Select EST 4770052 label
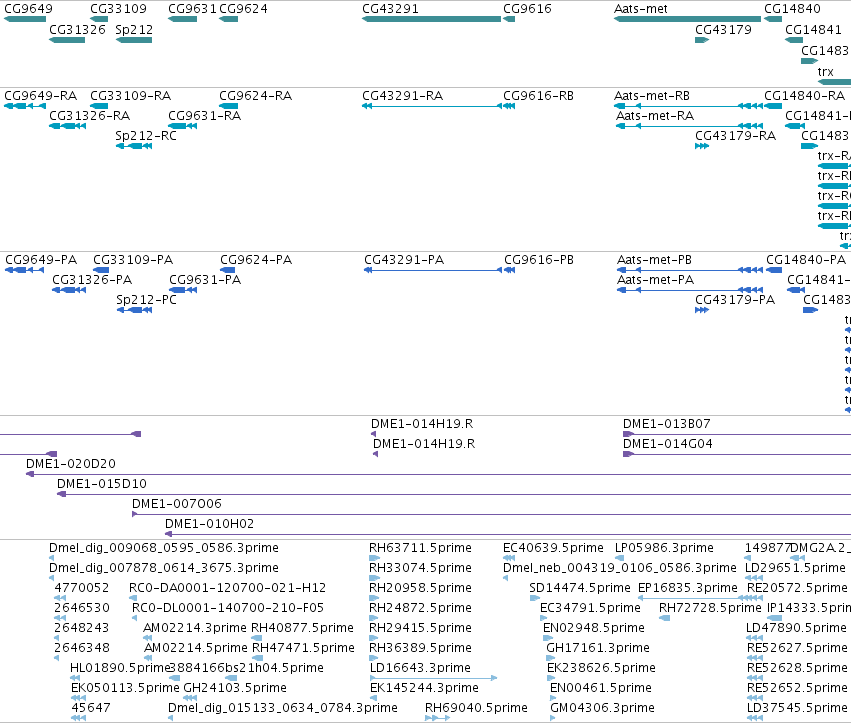The height and width of the screenshot is (723, 851). tap(81, 588)
